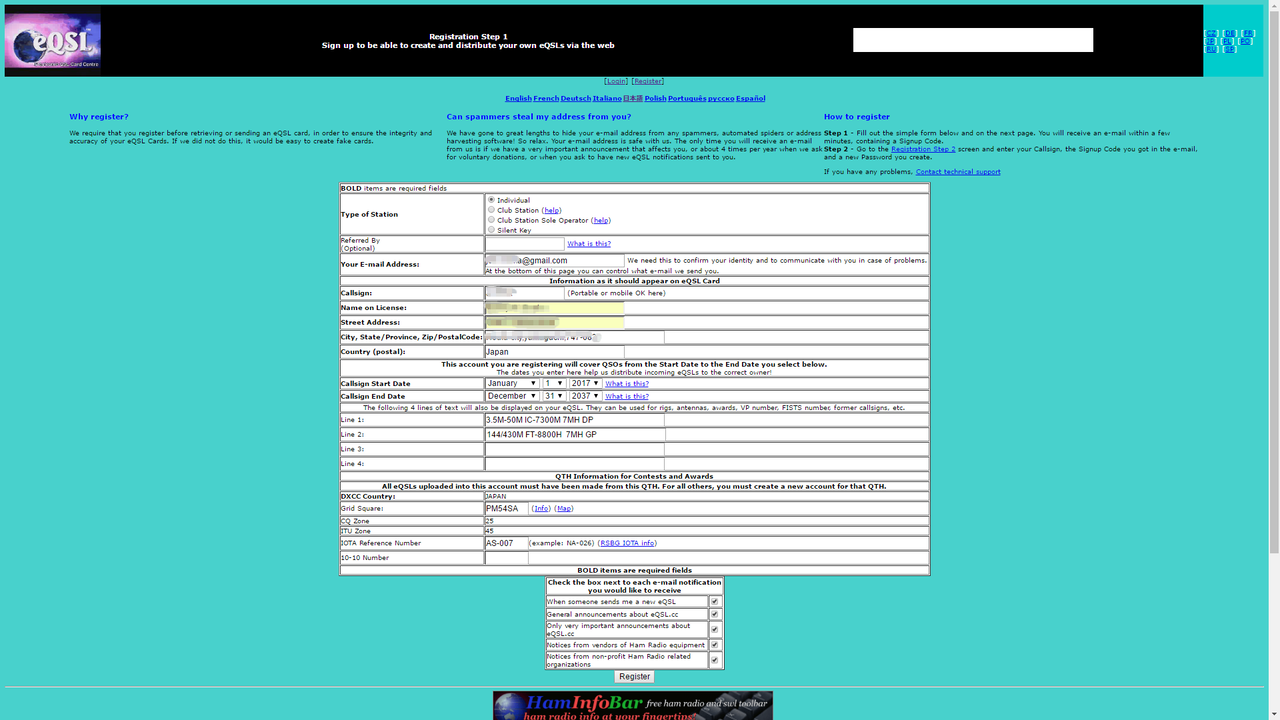This screenshot has width=1280, height=720.
Task: Pick the Silent Key radio option
Action: [x=491, y=230]
